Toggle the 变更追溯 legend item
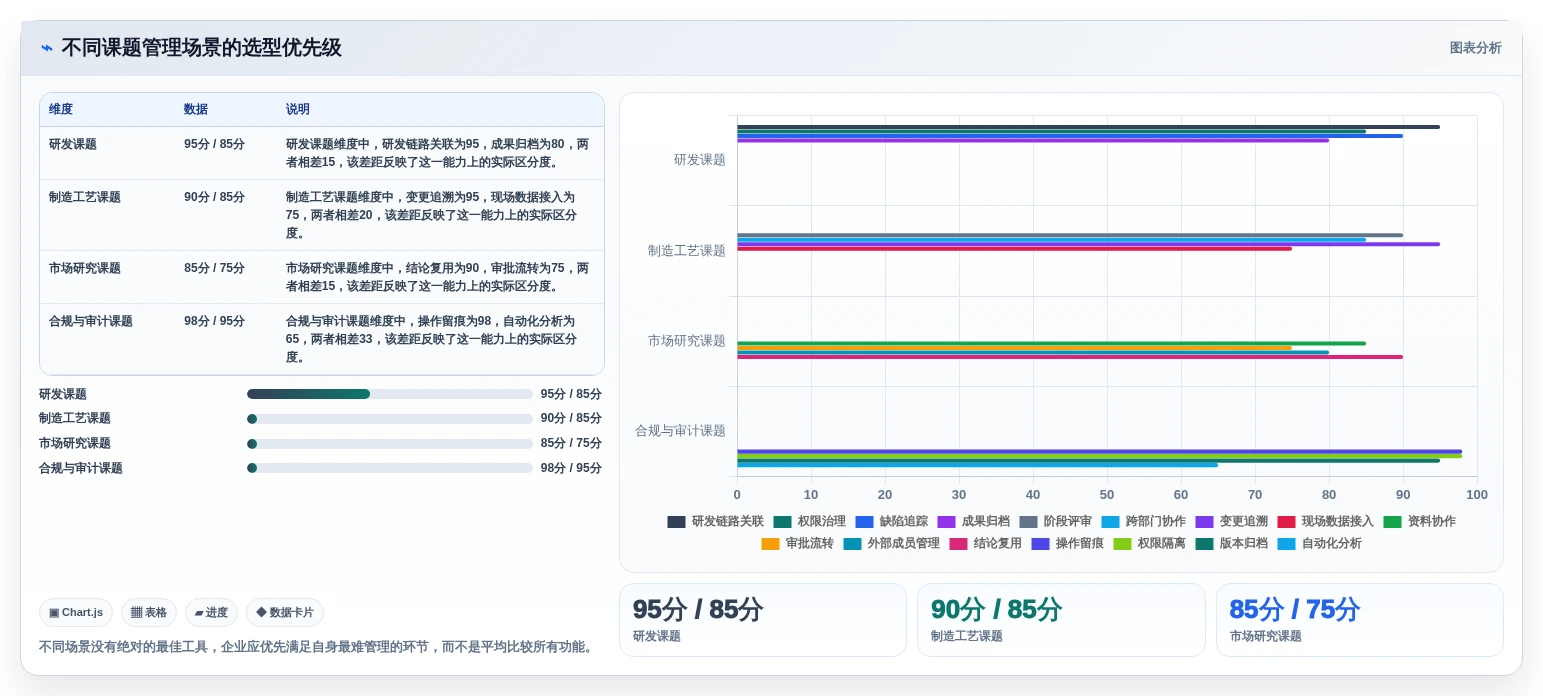Screen dimensions: 1543x696 pos(1232,521)
